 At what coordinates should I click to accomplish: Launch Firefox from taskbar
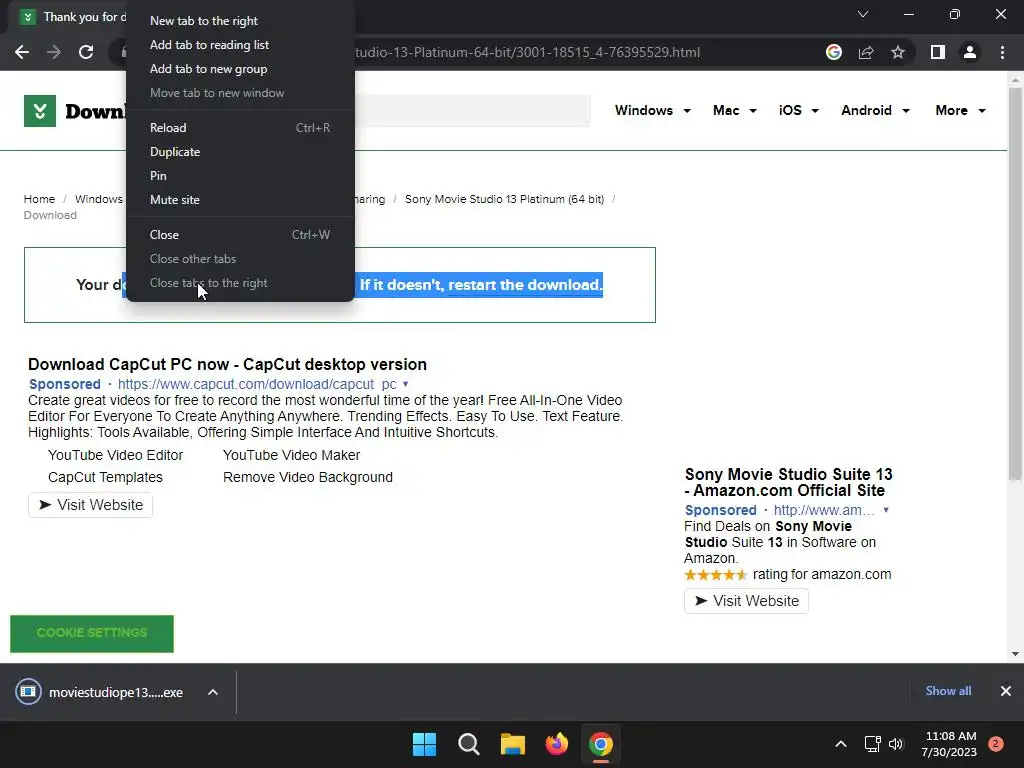point(556,744)
